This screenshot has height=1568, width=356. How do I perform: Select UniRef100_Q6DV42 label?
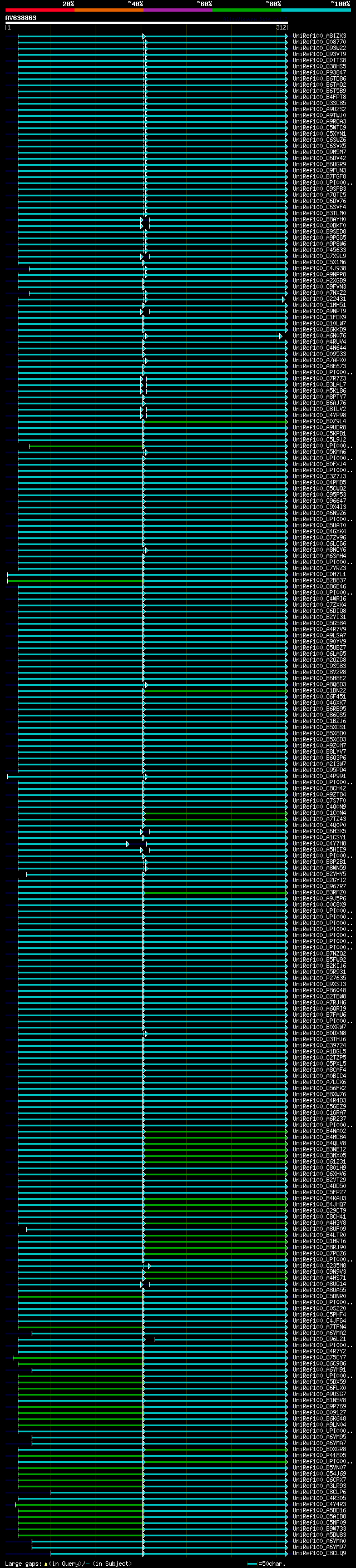coord(319,159)
